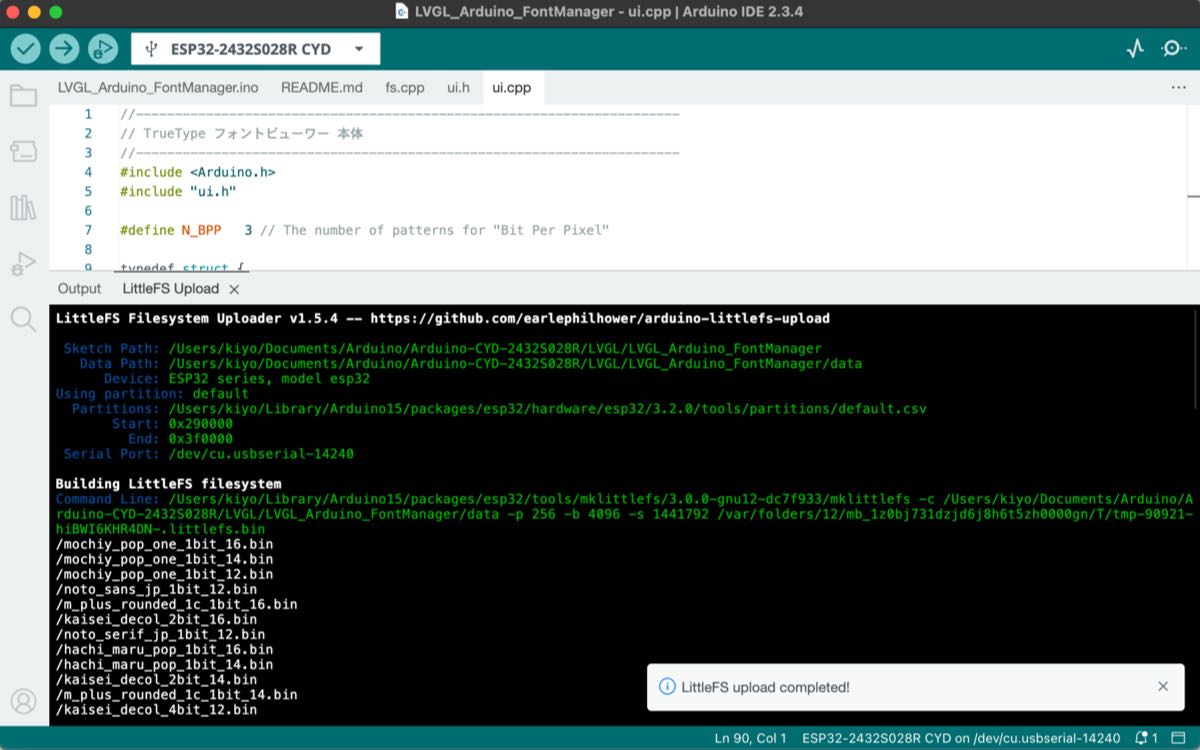This screenshot has width=1200, height=750.
Task: Click the #define N_BPP code line
Action: pos(364,230)
